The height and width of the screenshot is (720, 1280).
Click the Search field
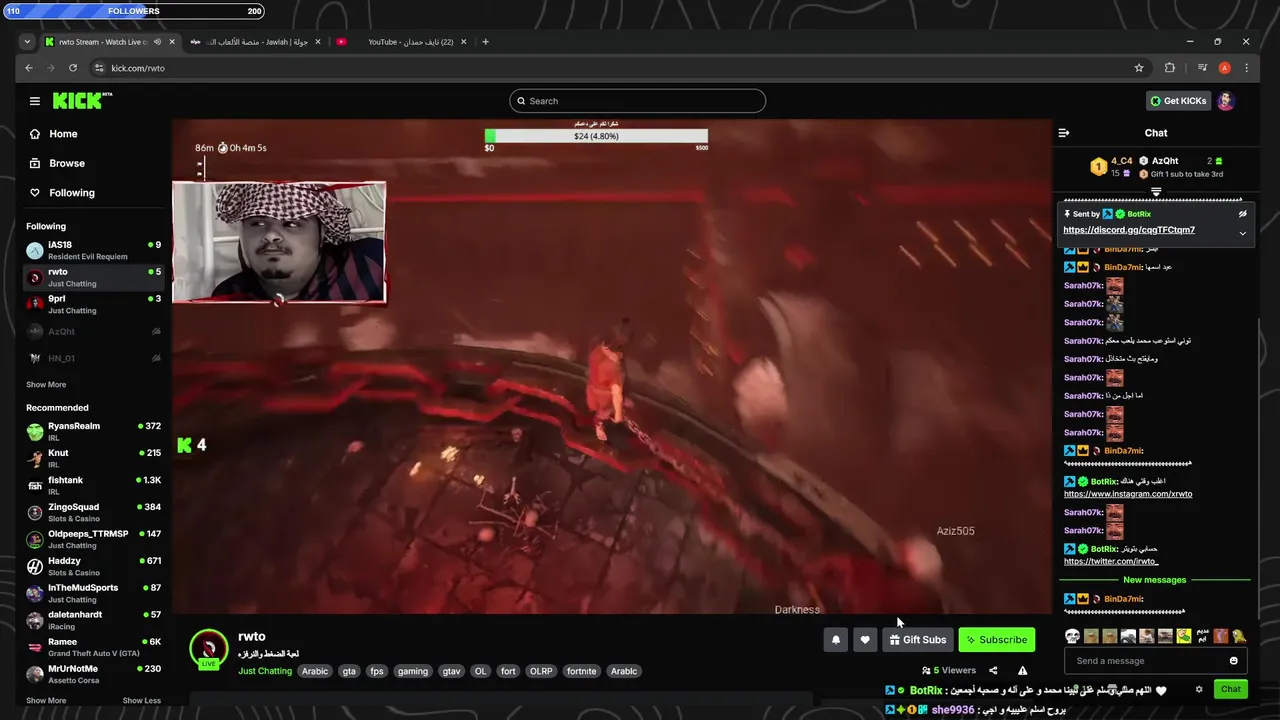tap(637, 101)
